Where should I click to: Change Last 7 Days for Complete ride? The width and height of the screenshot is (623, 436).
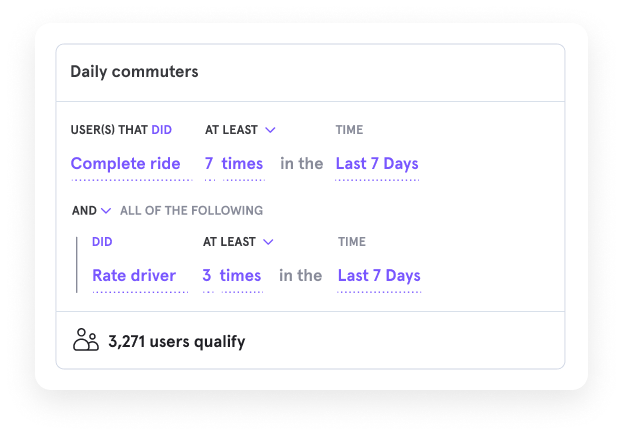coord(377,163)
